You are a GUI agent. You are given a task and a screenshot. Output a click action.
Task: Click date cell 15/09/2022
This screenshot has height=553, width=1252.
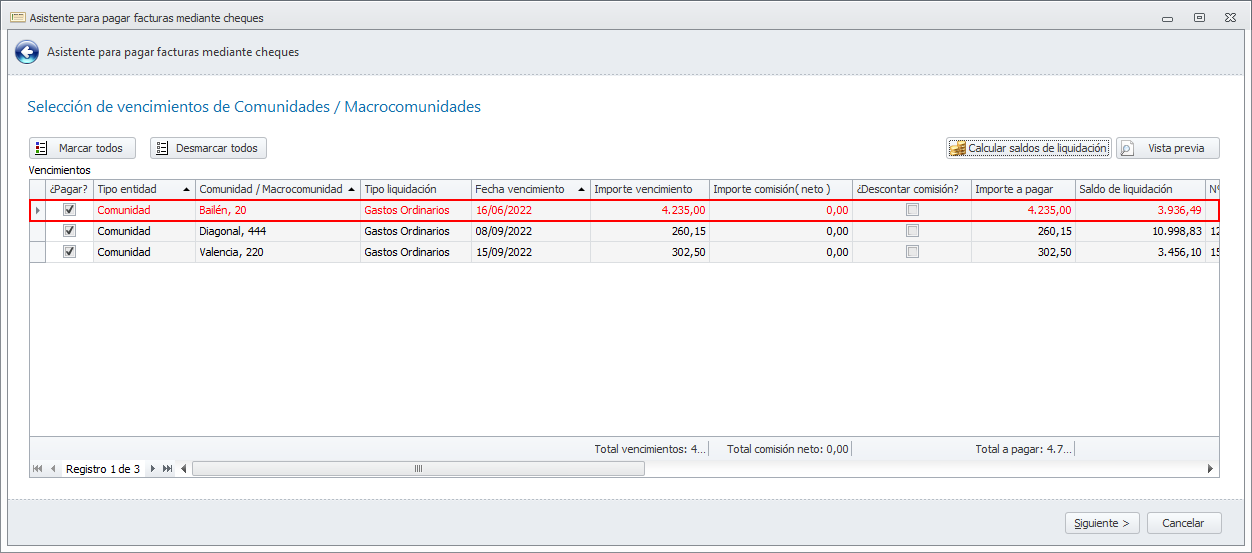pyautogui.click(x=530, y=252)
